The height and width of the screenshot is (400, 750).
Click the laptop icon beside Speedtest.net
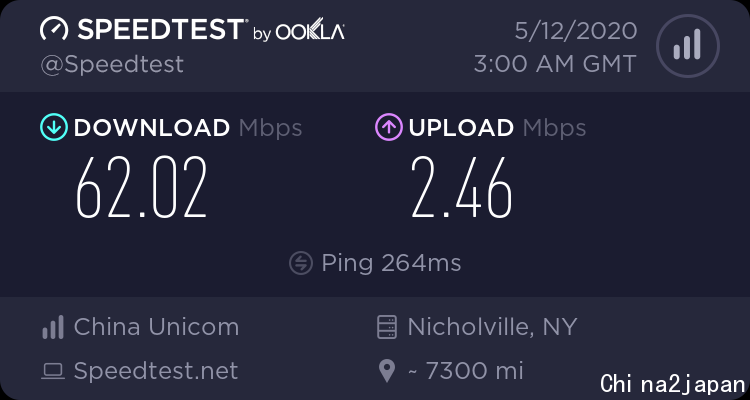coord(53,371)
